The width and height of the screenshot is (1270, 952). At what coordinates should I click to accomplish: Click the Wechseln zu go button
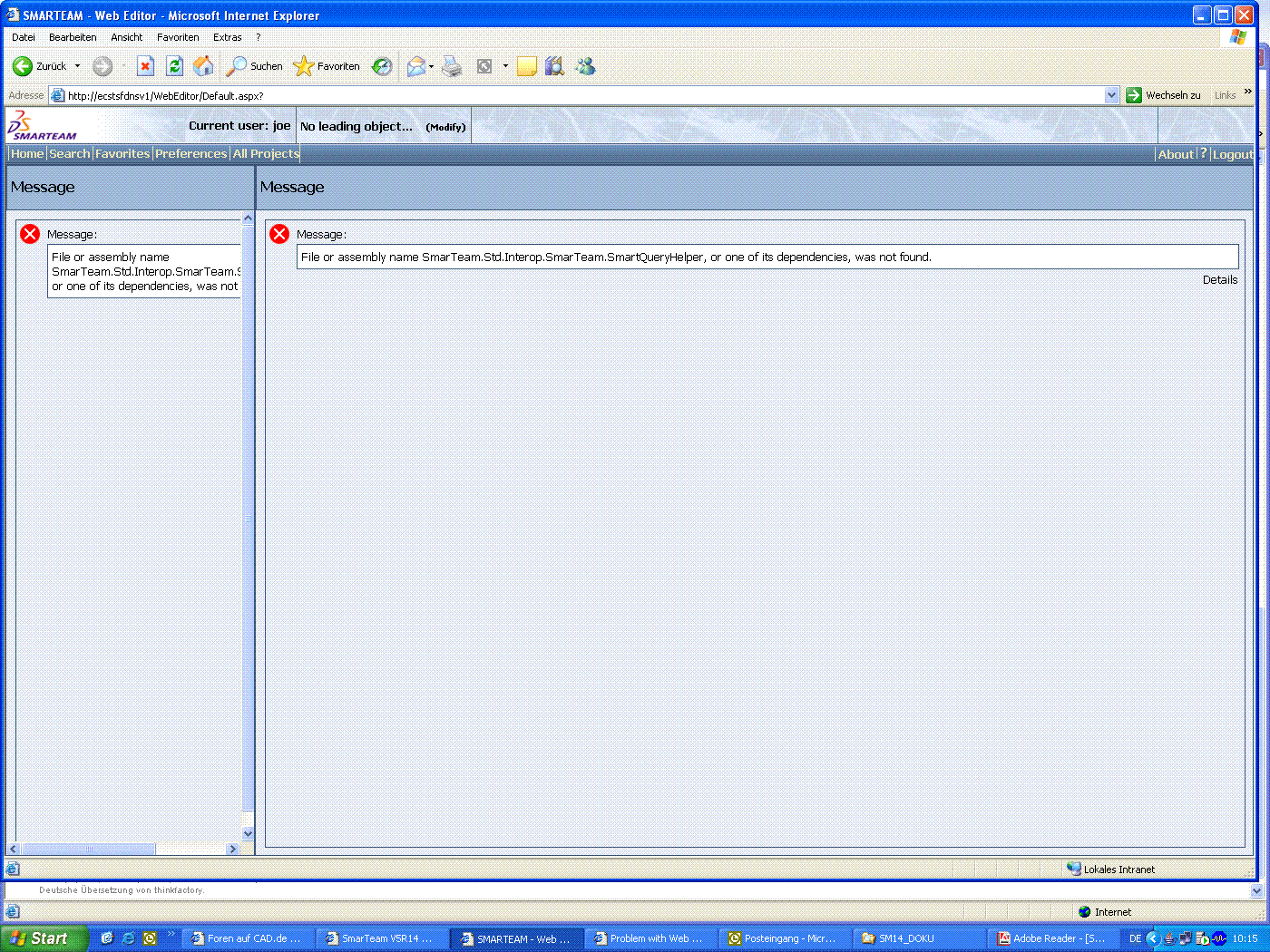click(1164, 95)
